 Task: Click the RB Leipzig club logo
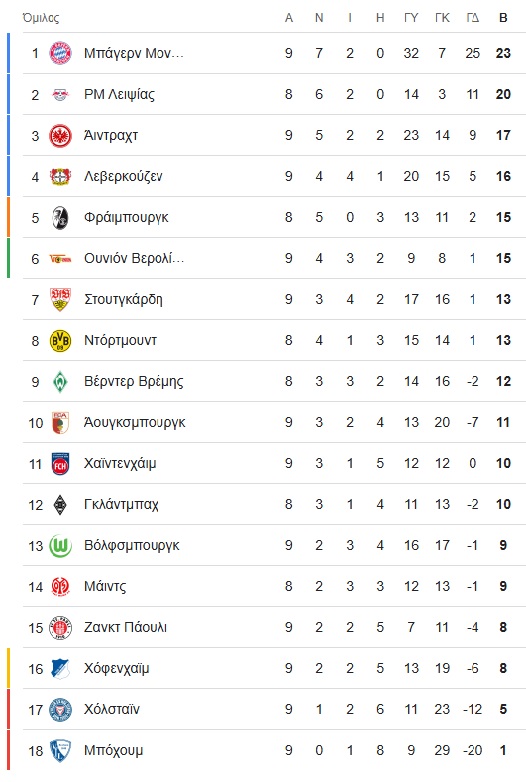60,94
